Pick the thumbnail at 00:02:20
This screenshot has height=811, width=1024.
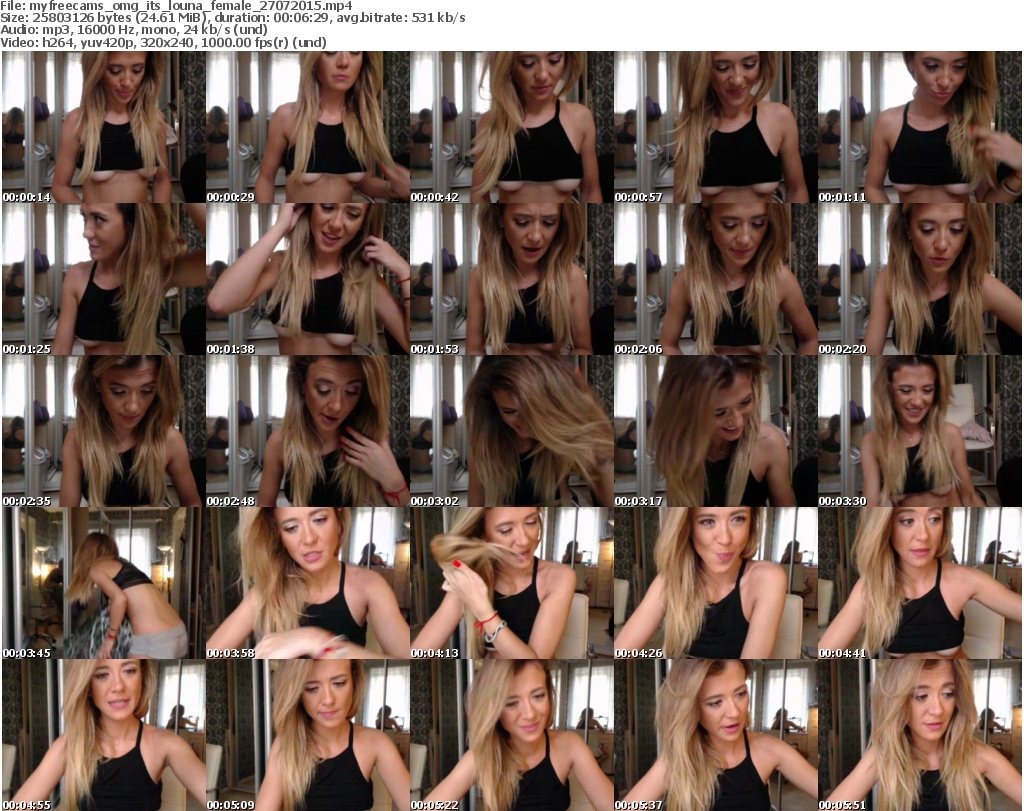point(920,279)
